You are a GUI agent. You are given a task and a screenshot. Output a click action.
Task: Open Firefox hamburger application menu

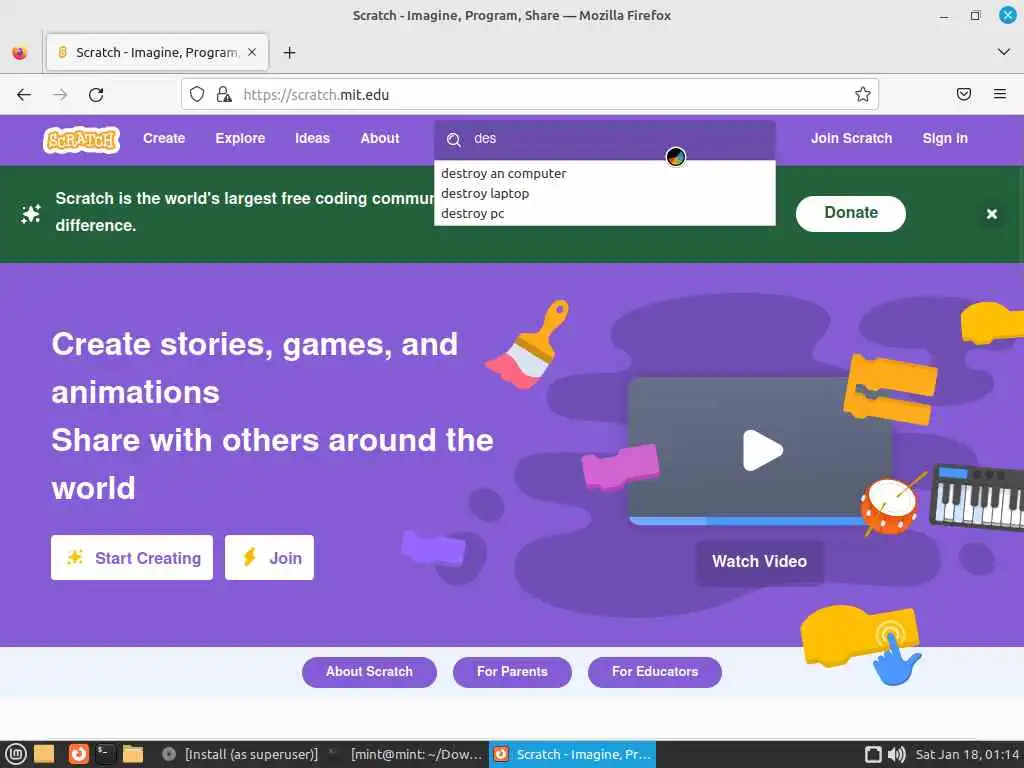(x=999, y=95)
